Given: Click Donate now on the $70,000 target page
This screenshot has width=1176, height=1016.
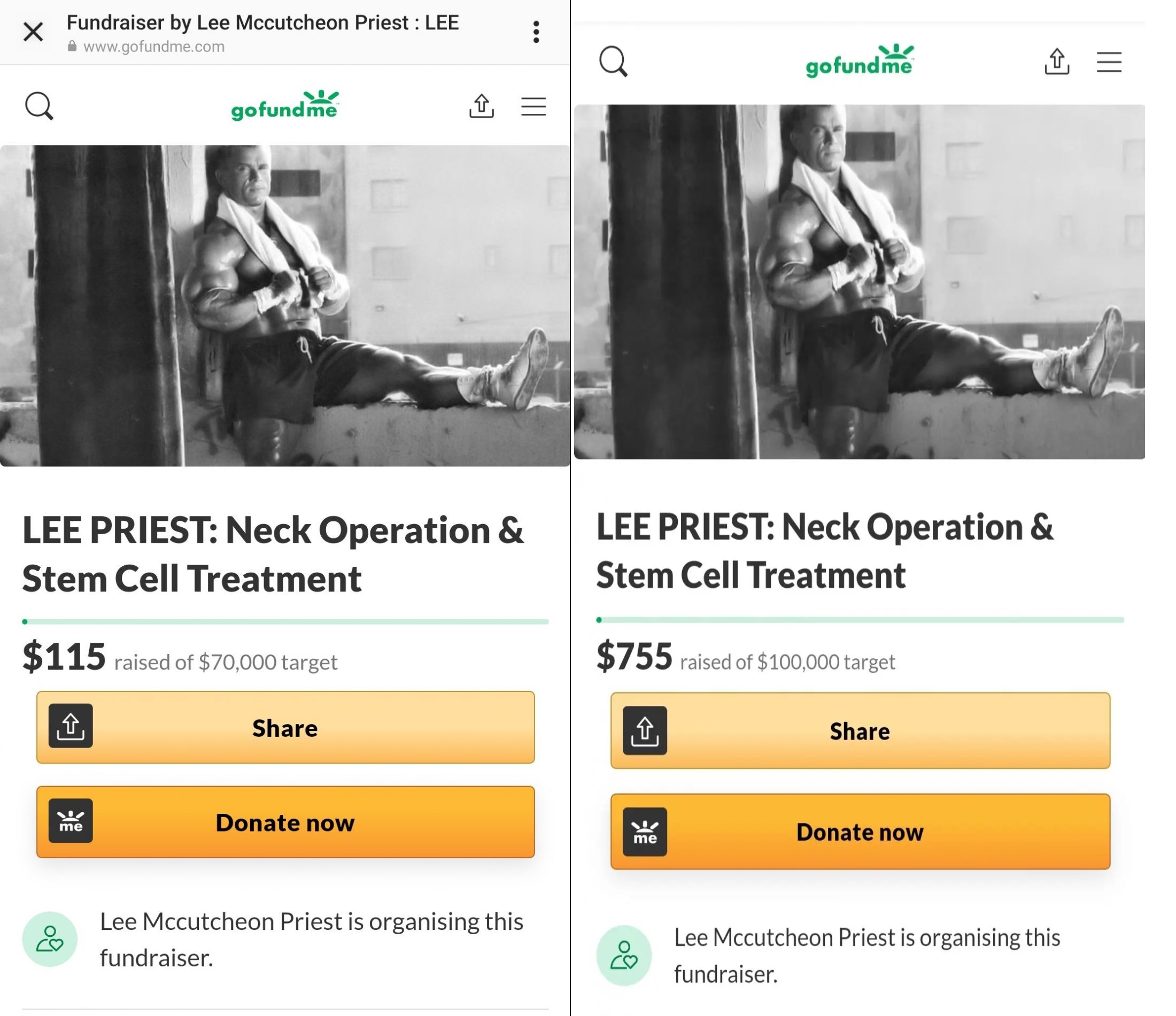Looking at the screenshot, I should pyautogui.click(x=285, y=822).
